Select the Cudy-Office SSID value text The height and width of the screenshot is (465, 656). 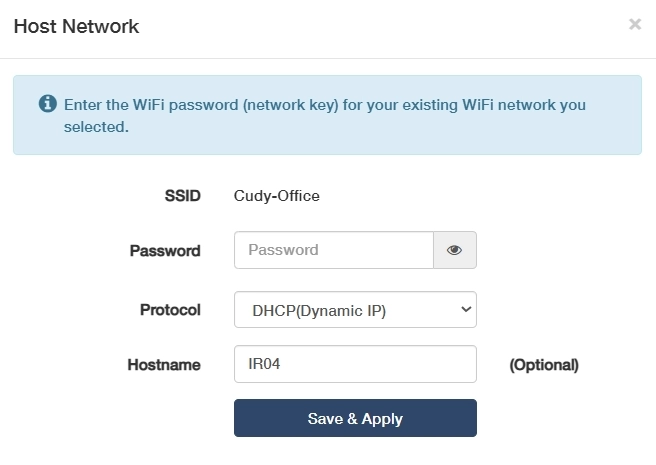[x=277, y=196]
